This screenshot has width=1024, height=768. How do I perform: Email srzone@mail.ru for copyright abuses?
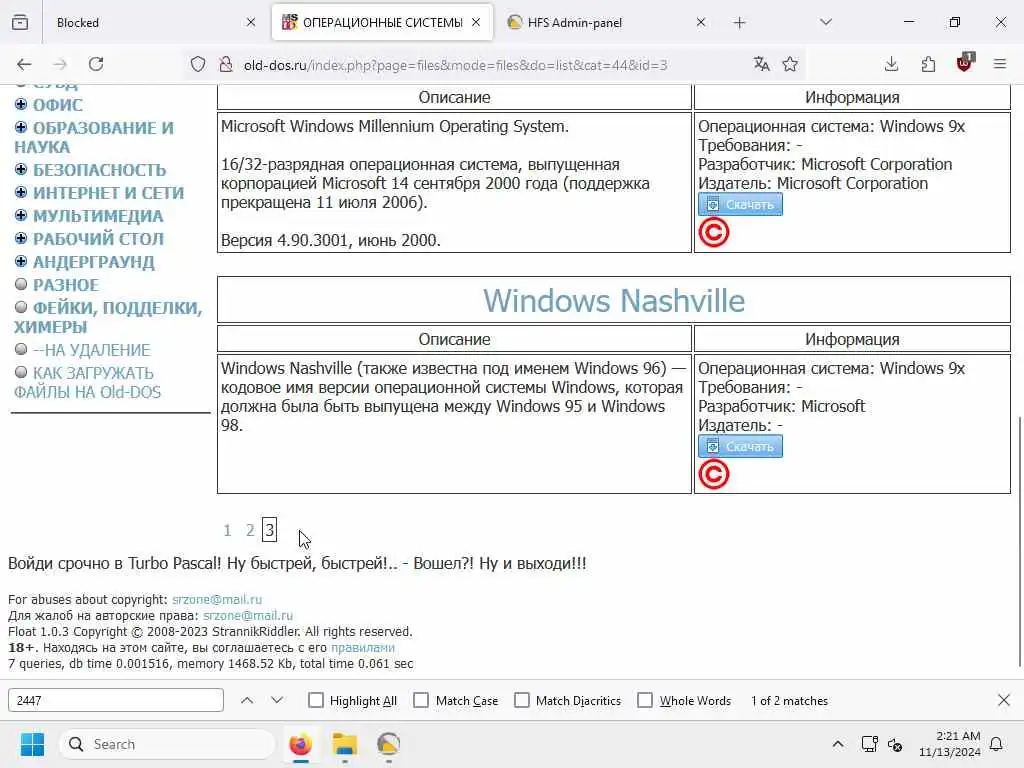[217, 600]
